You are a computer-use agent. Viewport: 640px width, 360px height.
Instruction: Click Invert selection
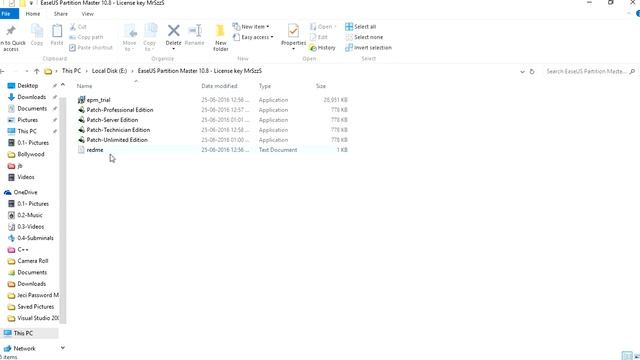click(368, 48)
